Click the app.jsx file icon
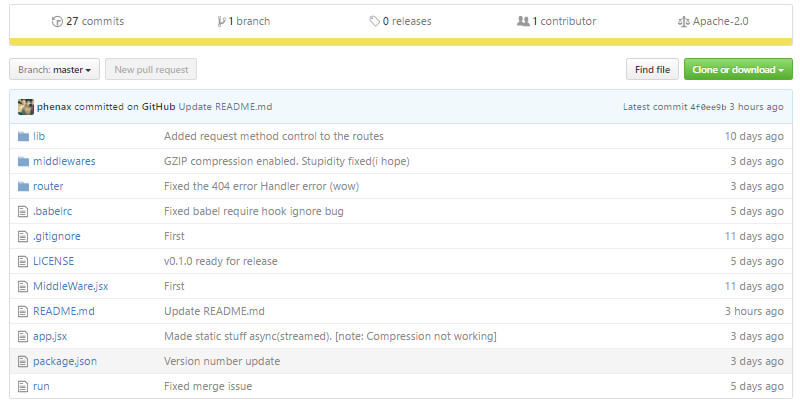The height and width of the screenshot is (400, 800). pyautogui.click(x=22, y=336)
